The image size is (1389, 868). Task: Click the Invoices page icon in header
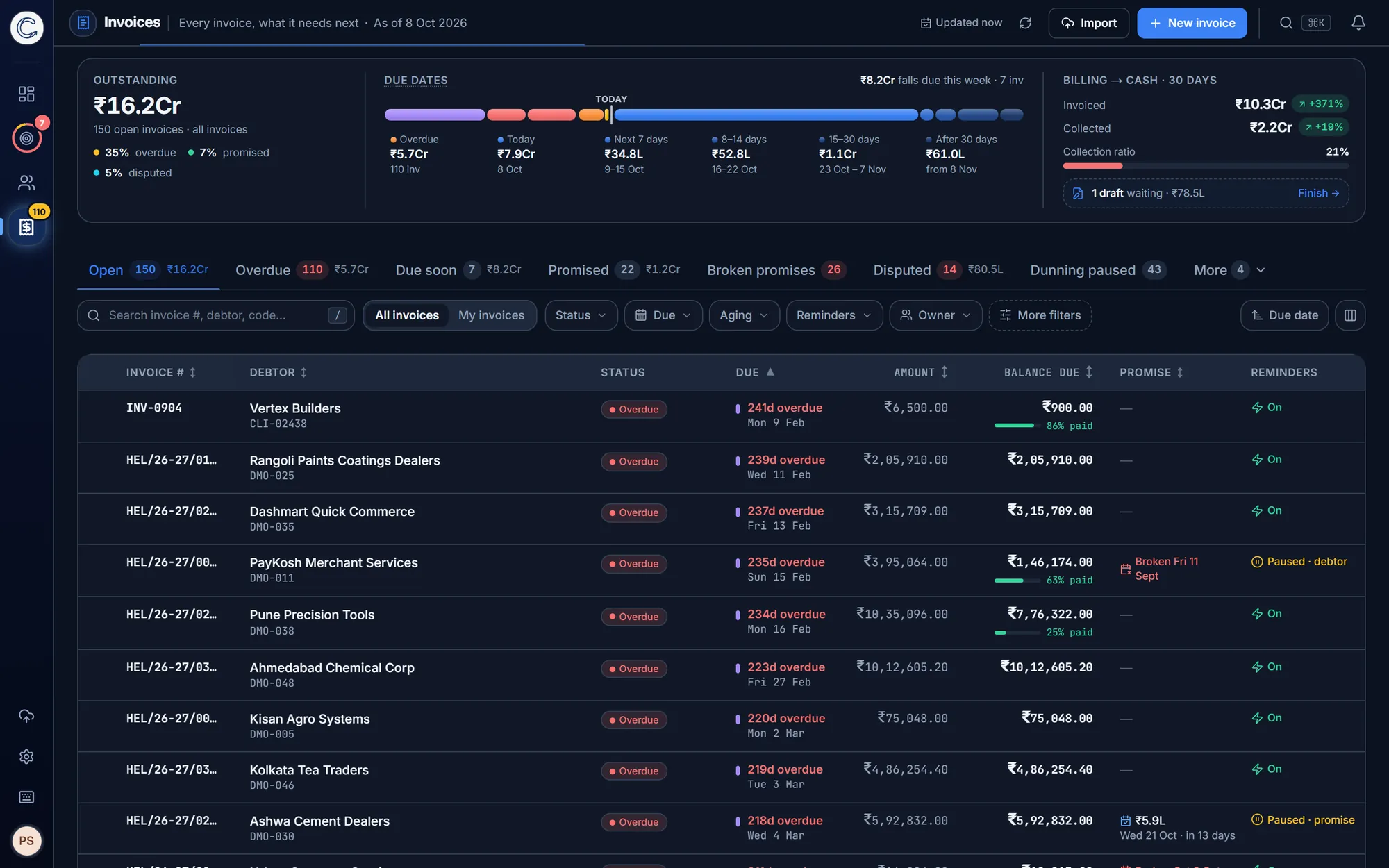[x=83, y=23]
